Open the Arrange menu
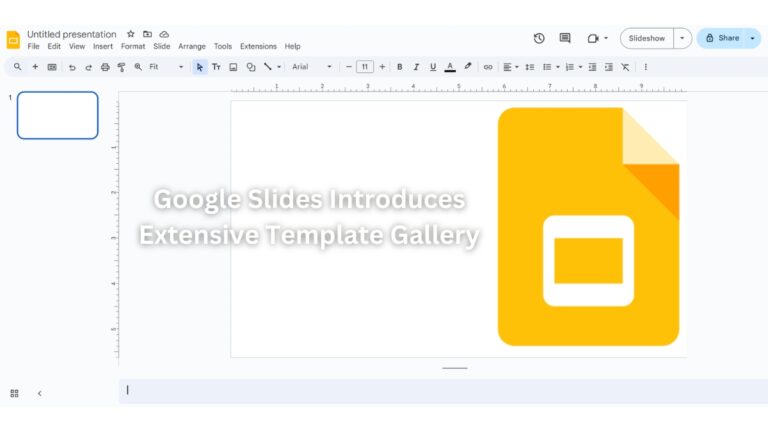The image size is (768, 432). tap(192, 47)
